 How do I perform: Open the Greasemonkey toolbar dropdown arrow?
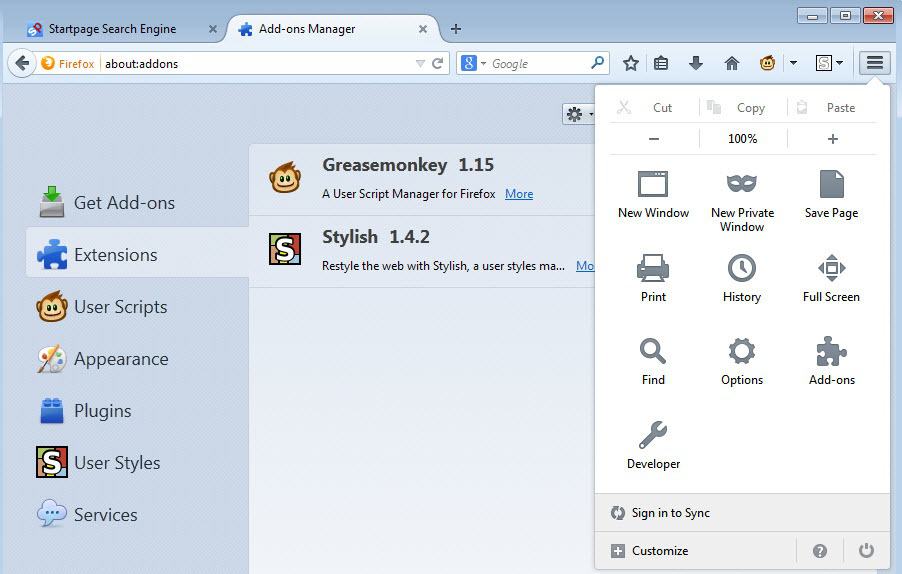pyautogui.click(x=793, y=63)
